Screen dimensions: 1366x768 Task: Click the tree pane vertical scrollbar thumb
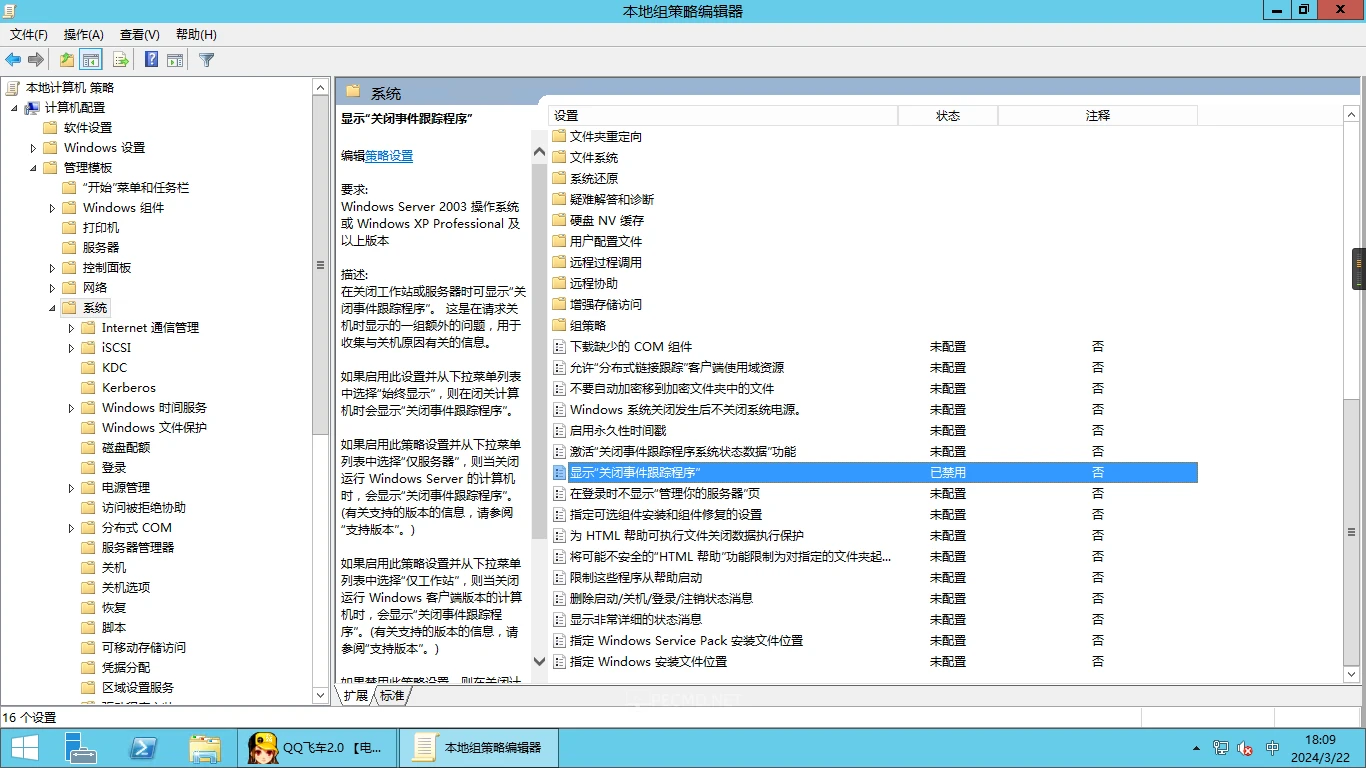pyautogui.click(x=321, y=266)
